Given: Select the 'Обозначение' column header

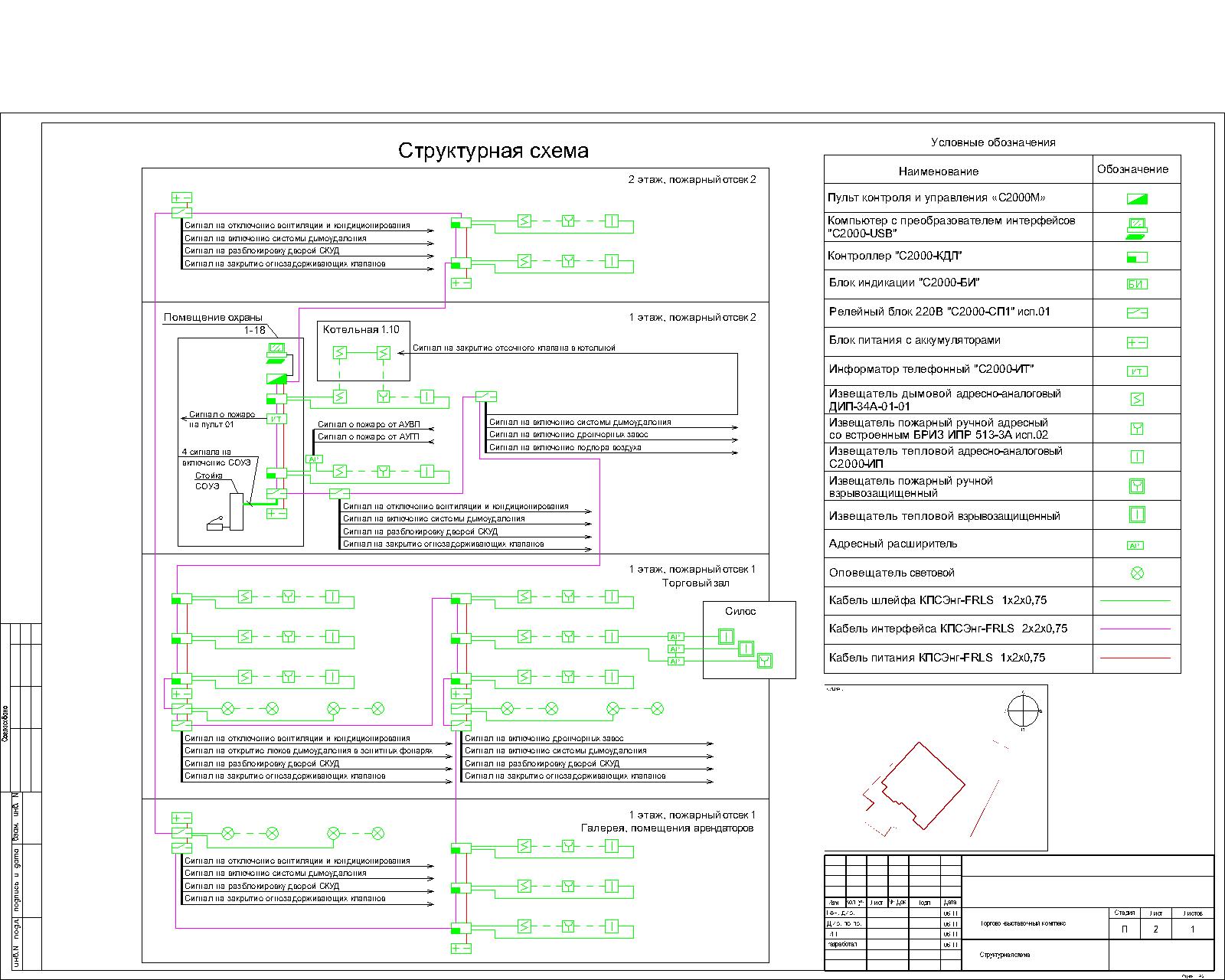Looking at the screenshot, I should pyautogui.click(x=1133, y=169).
